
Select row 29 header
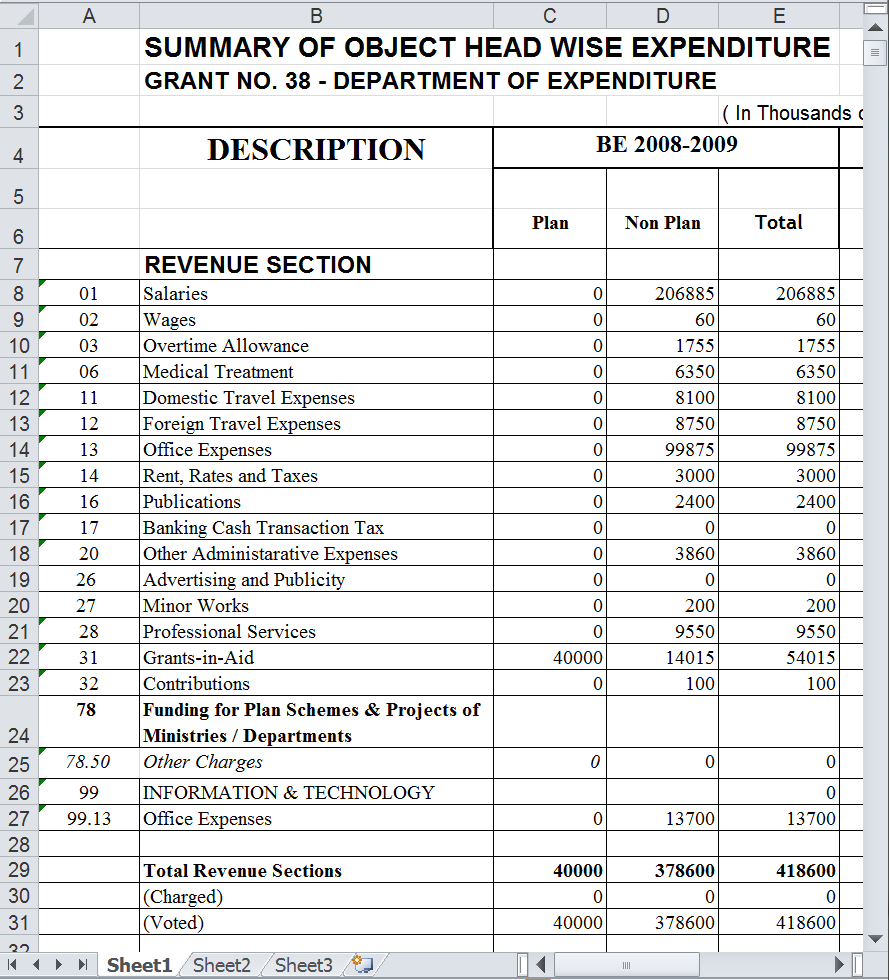(x=19, y=870)
